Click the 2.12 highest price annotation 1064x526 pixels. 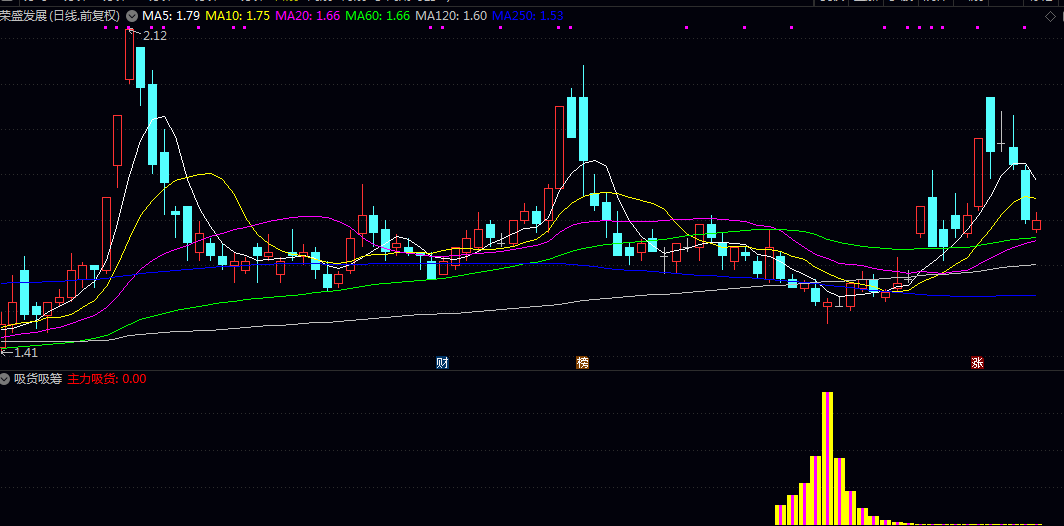pyautogui.click(x=155, y=36)
